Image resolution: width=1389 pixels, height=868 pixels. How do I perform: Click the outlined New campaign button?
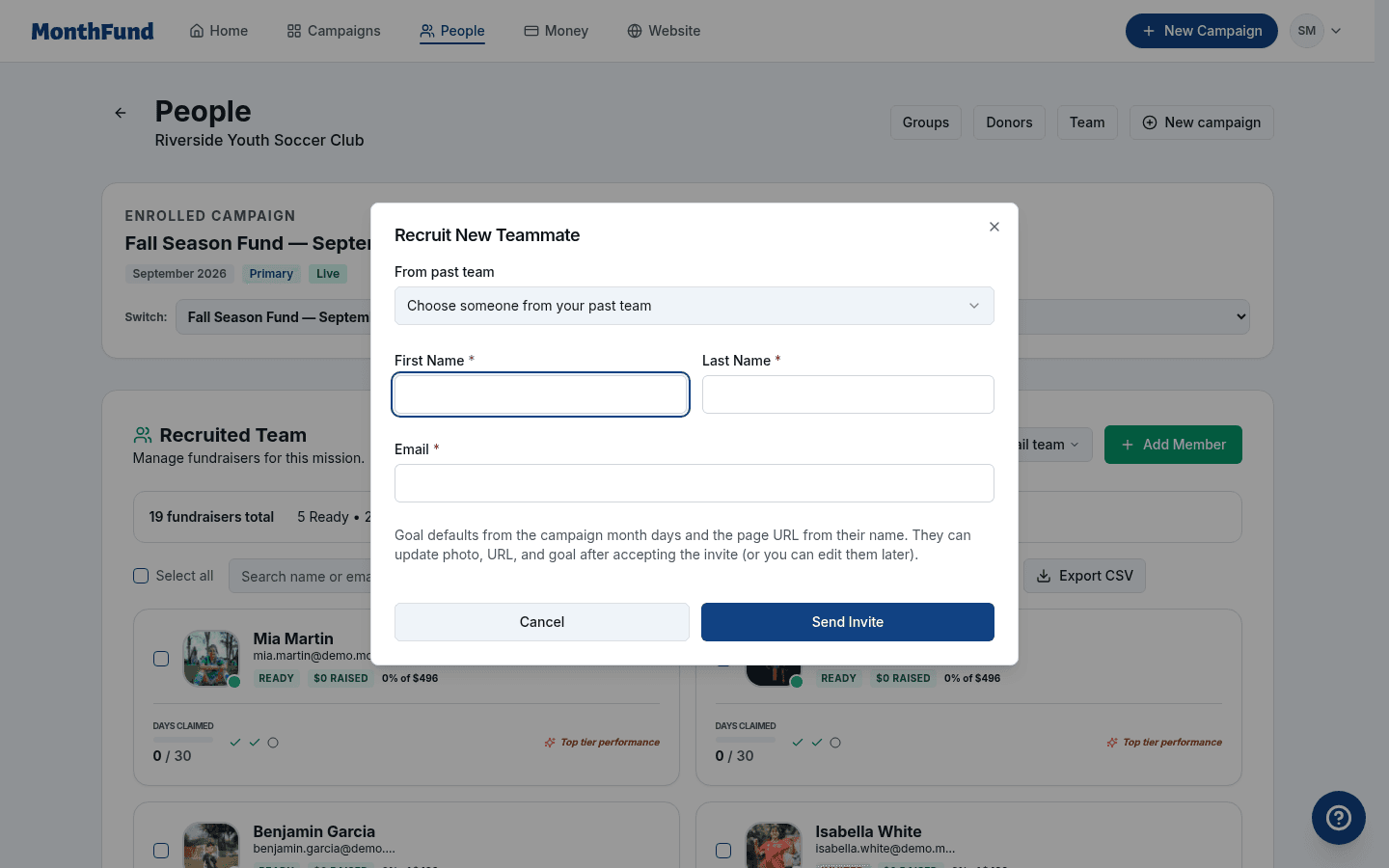[1202, 122]
